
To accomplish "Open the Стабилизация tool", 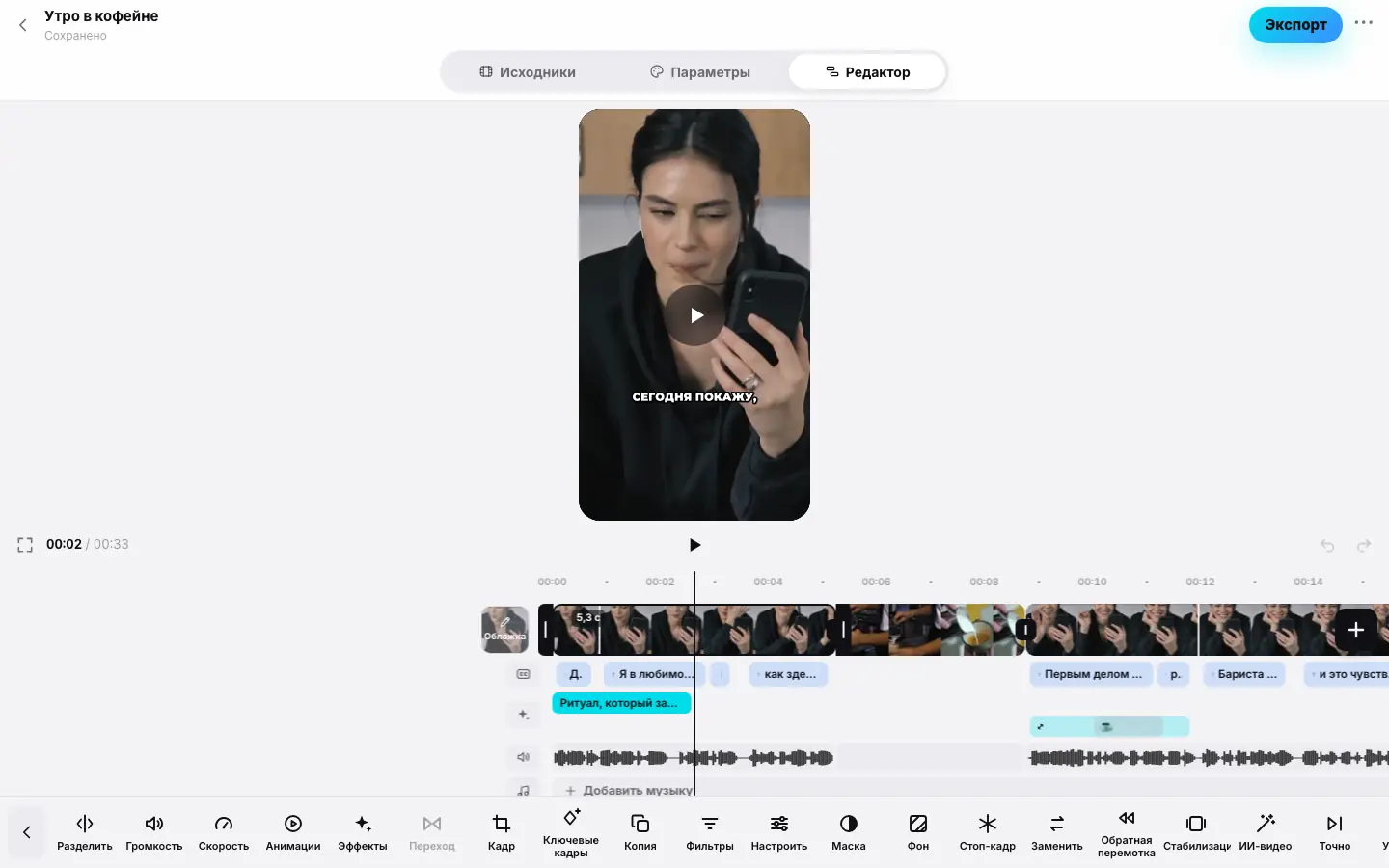I will coord(1196,832).
